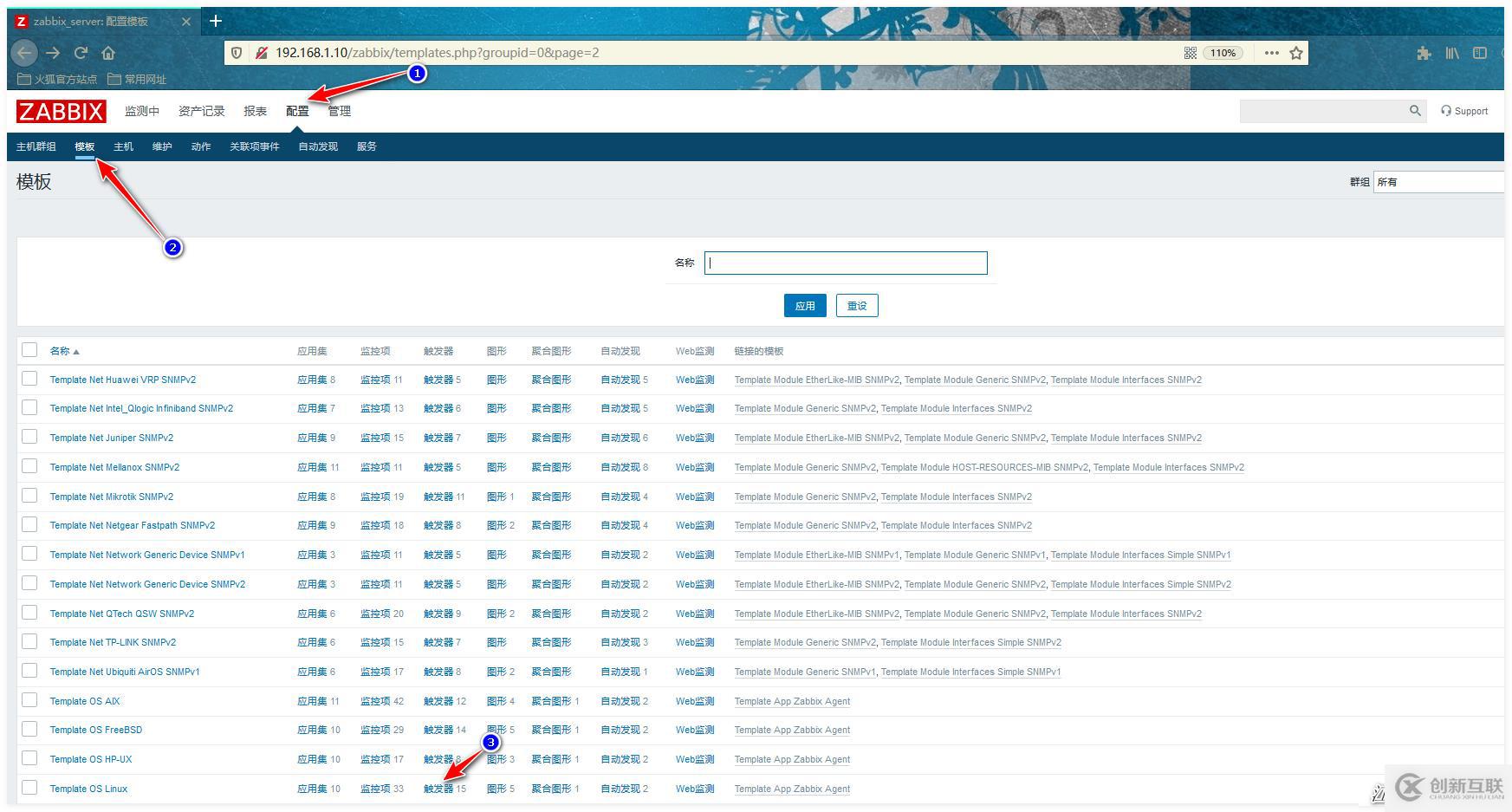This screenshot has height=812, width=1512.
Task: Open the Template OS Linux template
Action: (x=88, y=789)
